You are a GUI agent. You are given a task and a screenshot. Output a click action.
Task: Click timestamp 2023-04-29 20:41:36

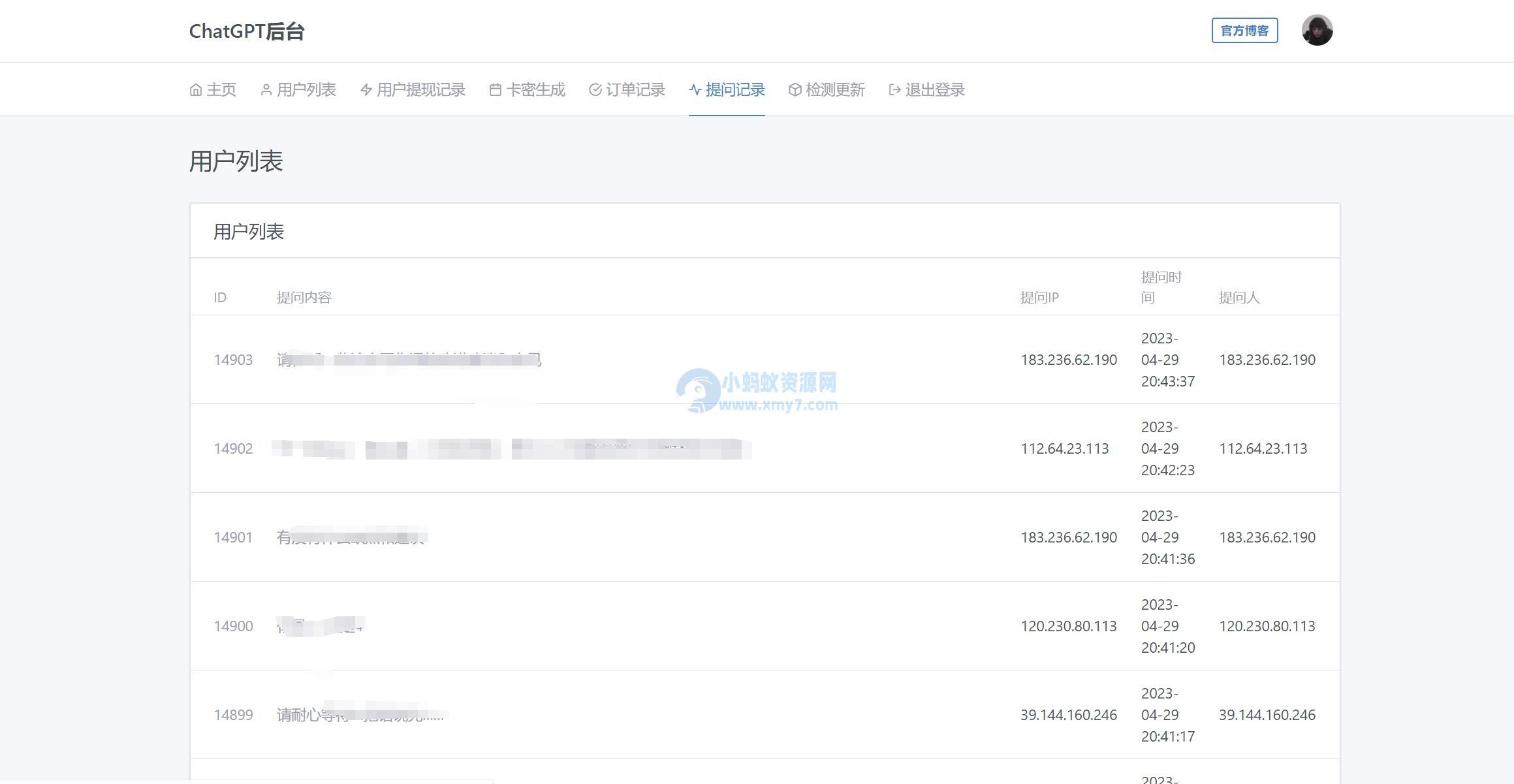(x=1168, y=537)
